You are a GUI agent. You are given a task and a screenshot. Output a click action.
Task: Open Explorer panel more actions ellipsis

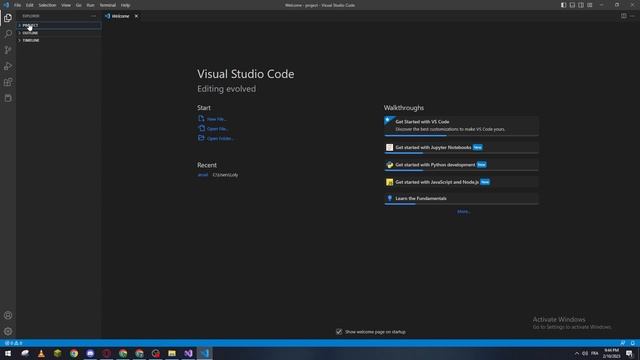93,16
